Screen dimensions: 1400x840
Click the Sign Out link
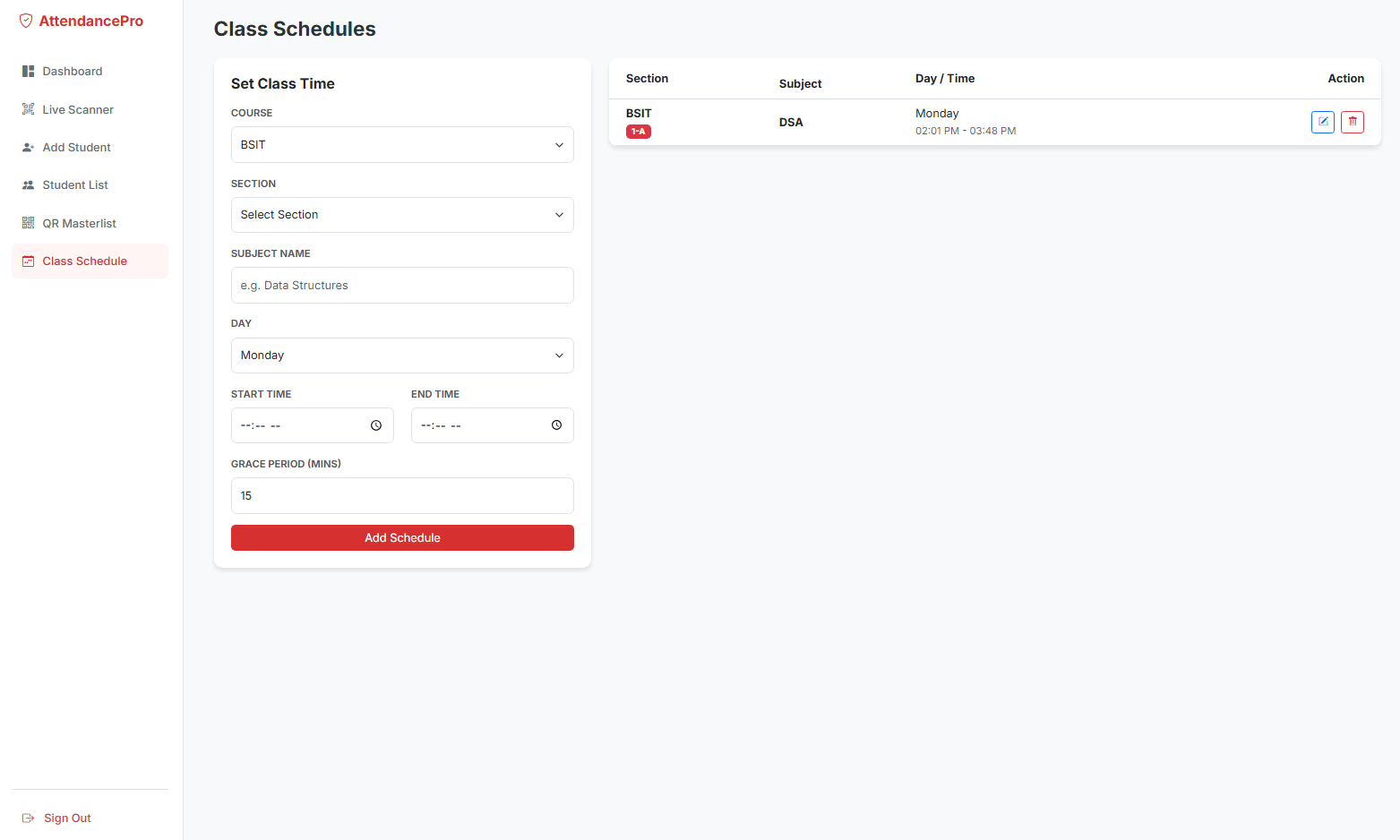coord(67,818)
